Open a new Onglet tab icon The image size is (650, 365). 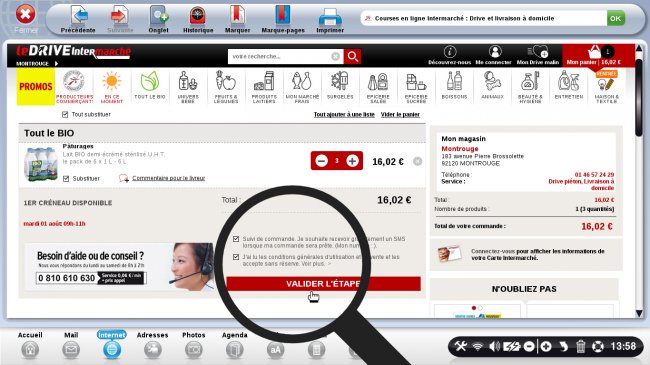[x=158, y=16]
